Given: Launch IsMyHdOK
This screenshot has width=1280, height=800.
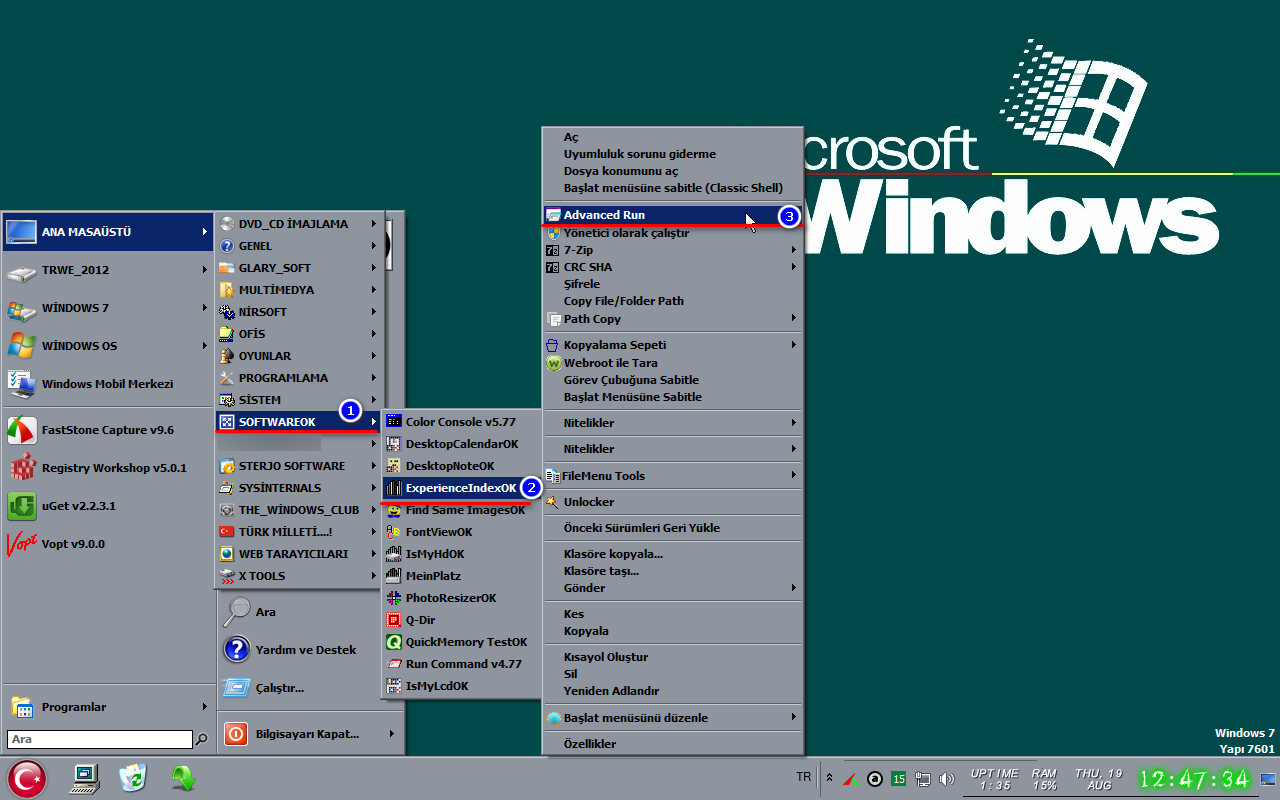Looking at the screenshot, I should 462,554.
